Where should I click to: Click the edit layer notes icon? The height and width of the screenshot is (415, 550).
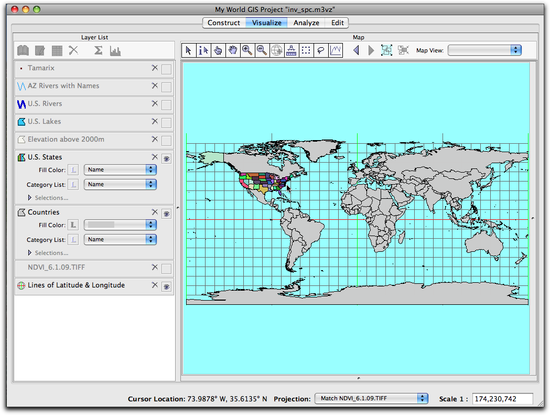coord(40,51)
